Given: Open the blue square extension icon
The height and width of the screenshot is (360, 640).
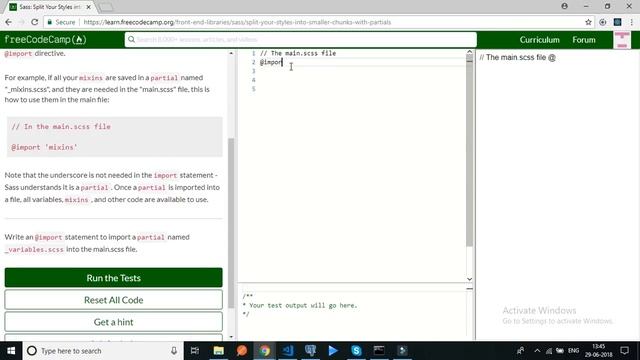Looking at the screenshot, I should point(617,22).
